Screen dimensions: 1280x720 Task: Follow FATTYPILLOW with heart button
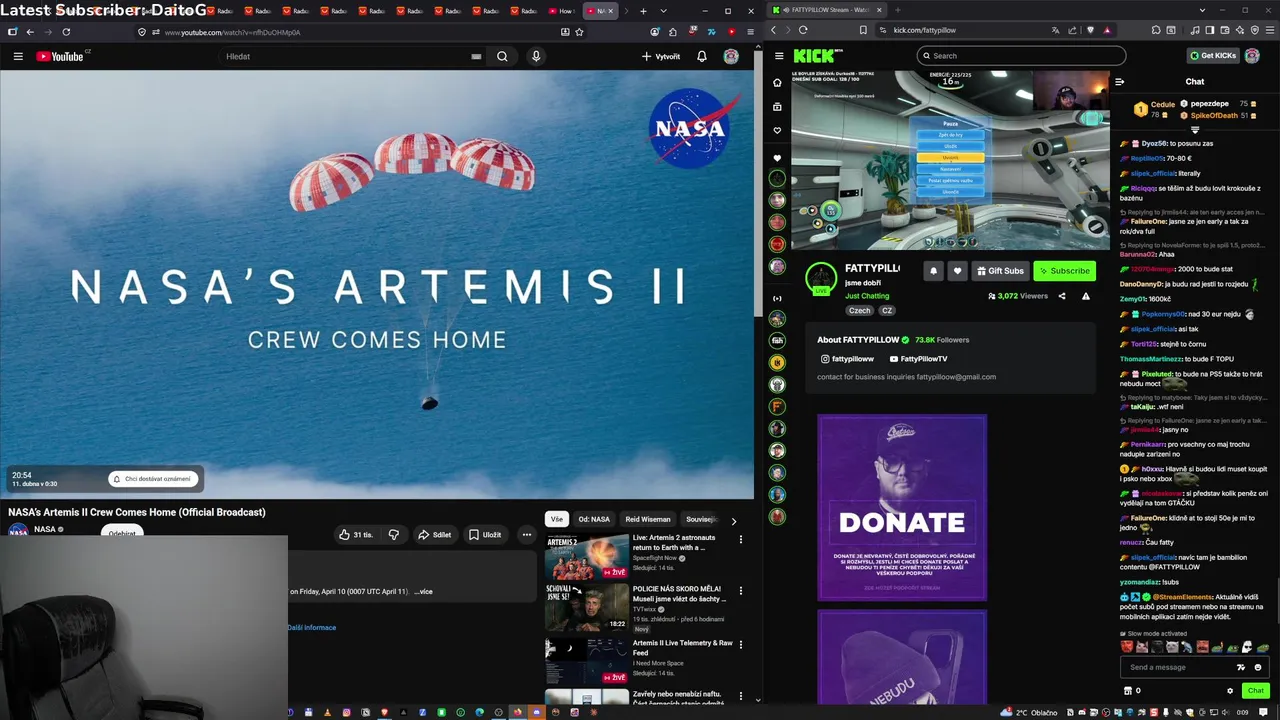tap(957, 271)
